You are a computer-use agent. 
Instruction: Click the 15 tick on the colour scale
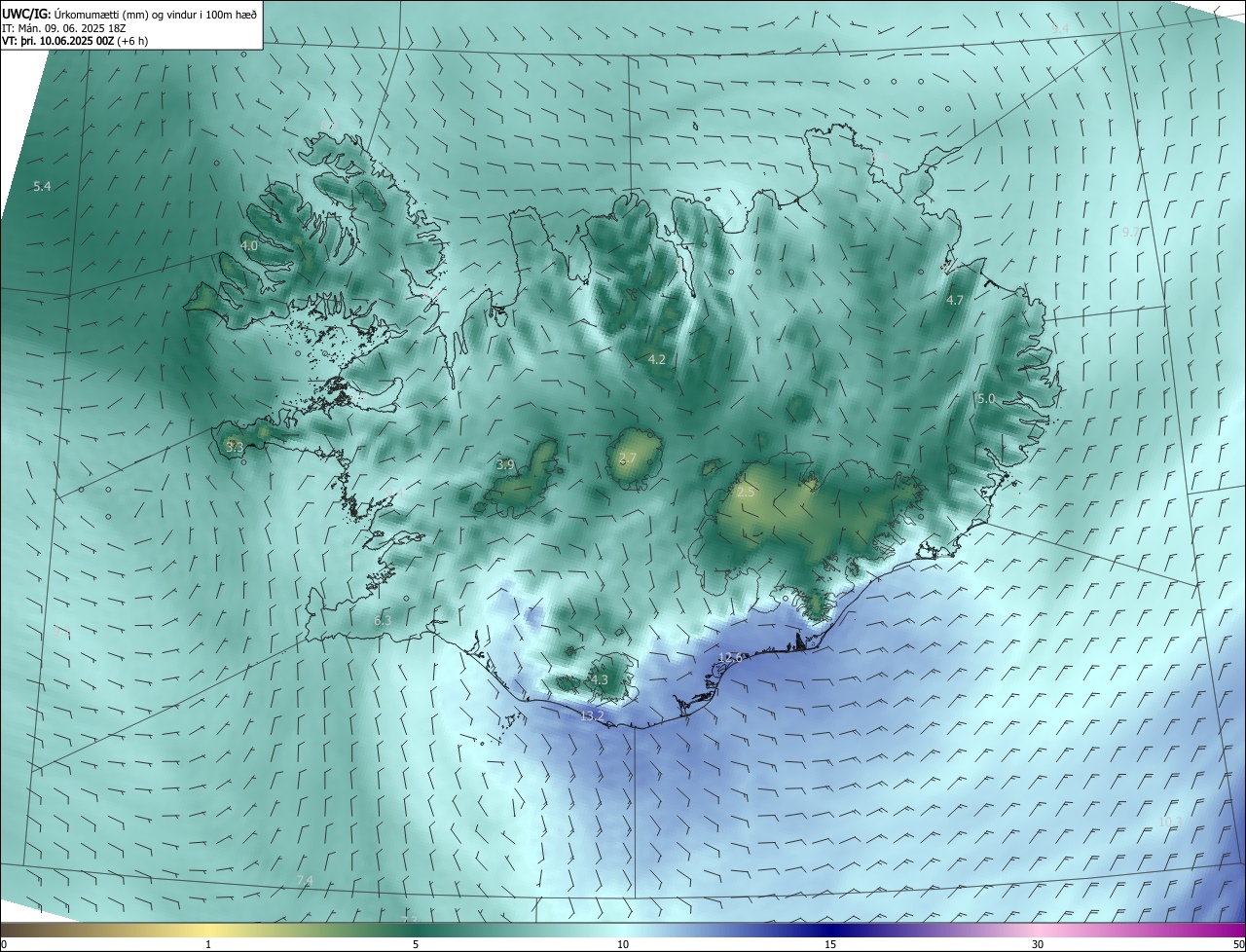pos(830,945)
